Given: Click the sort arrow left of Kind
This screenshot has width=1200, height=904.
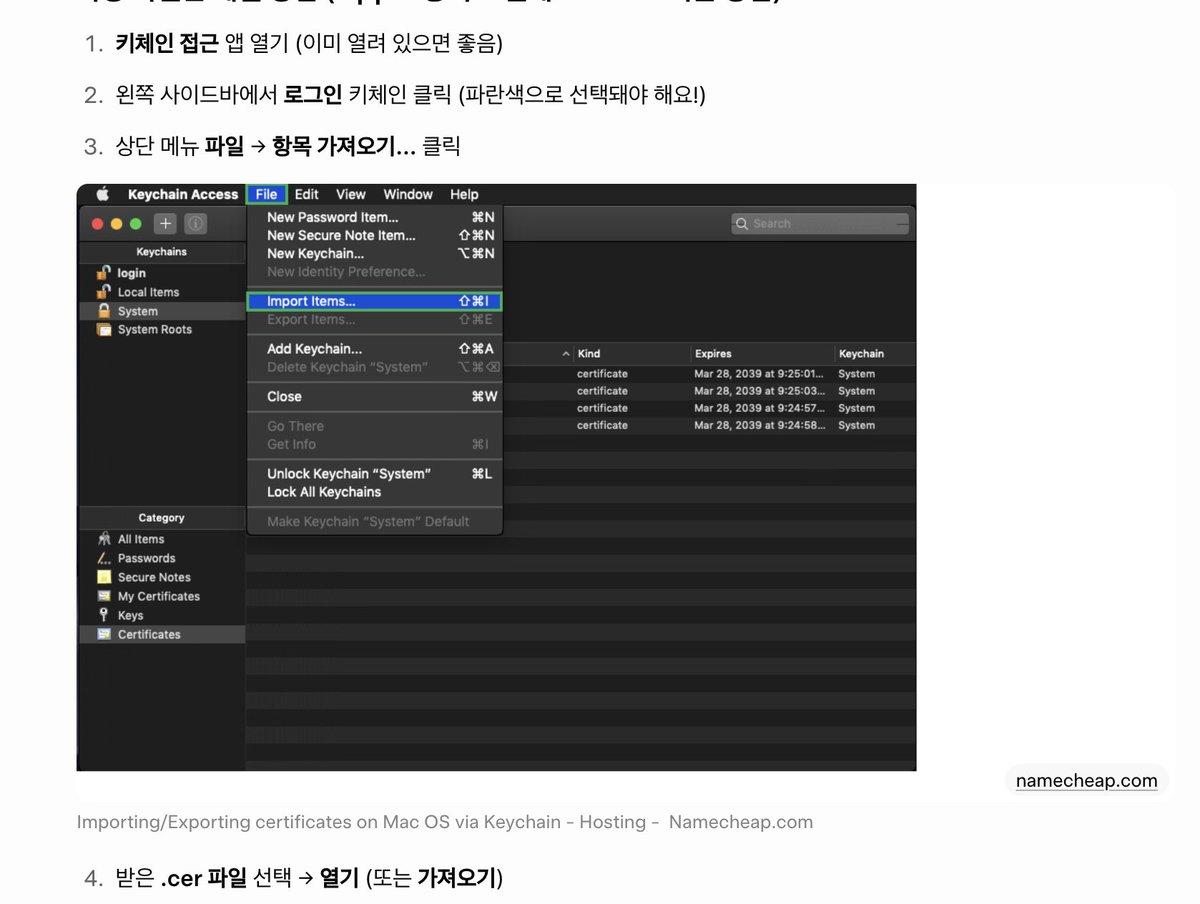Looking at the screenshot, I should pos(566,354).
